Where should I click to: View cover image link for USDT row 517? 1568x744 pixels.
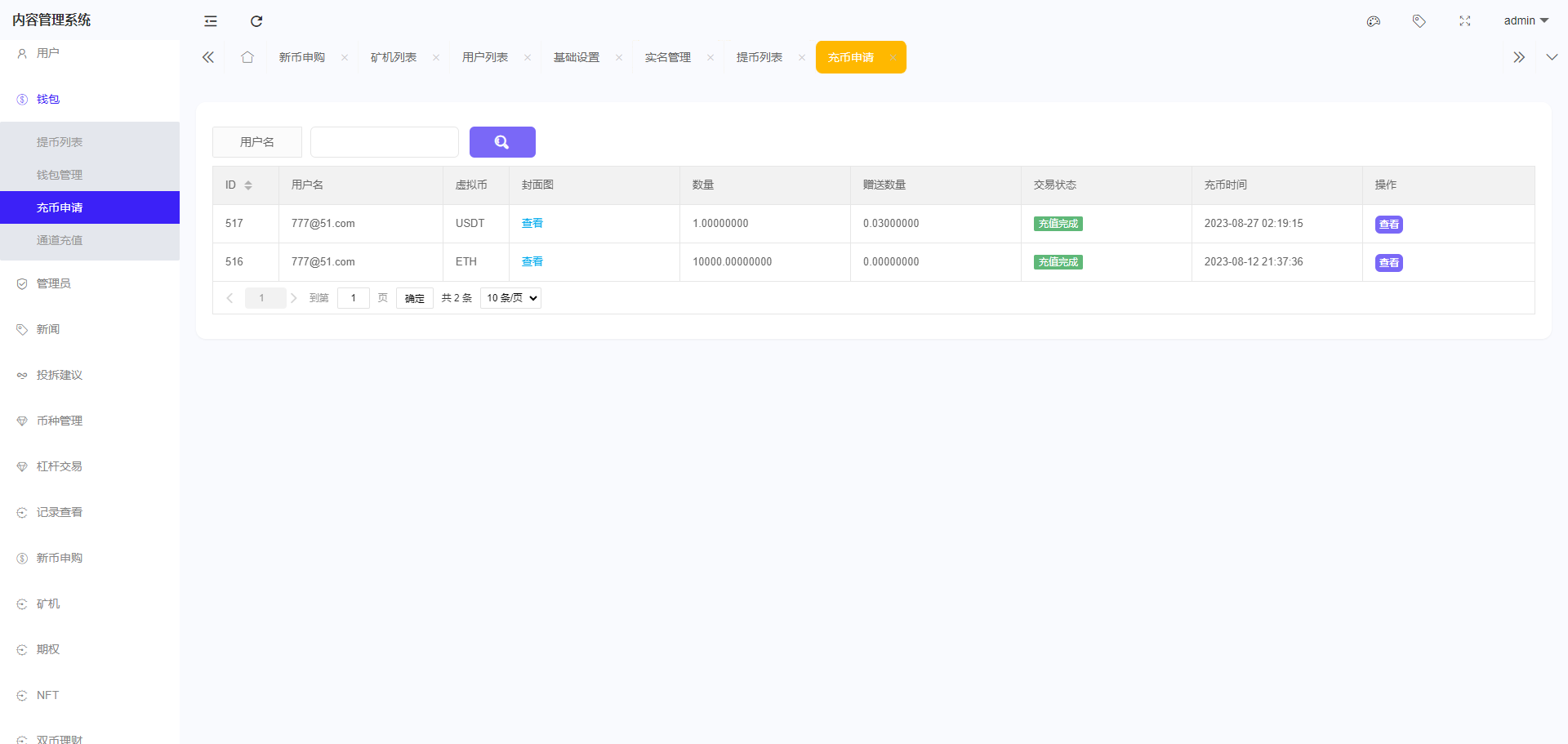point(532,223)
